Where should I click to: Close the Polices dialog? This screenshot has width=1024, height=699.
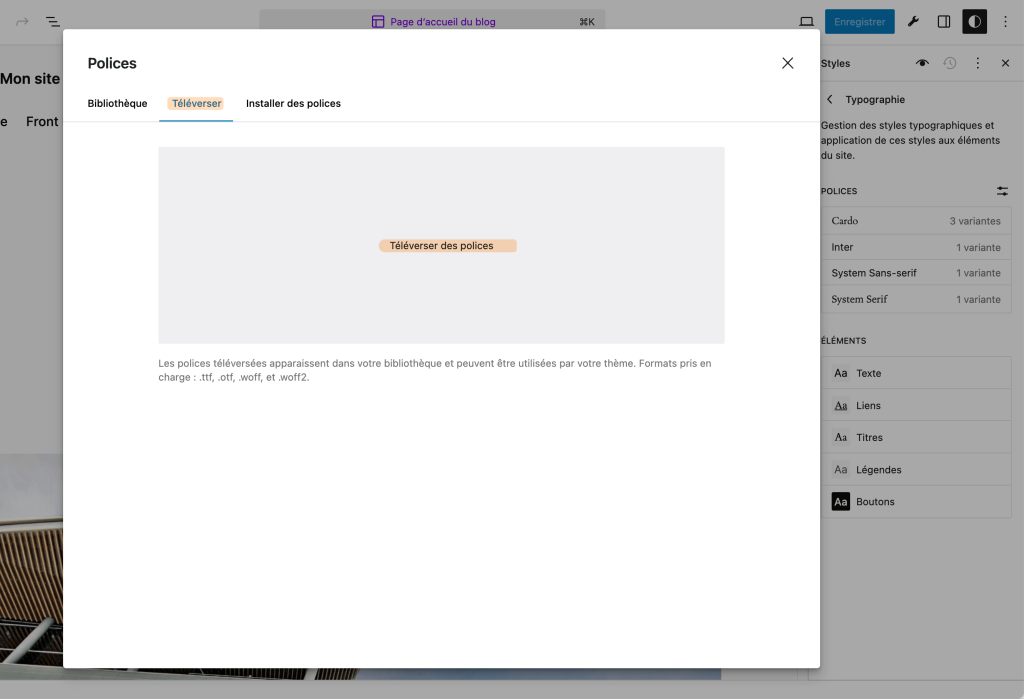[788, 63]
